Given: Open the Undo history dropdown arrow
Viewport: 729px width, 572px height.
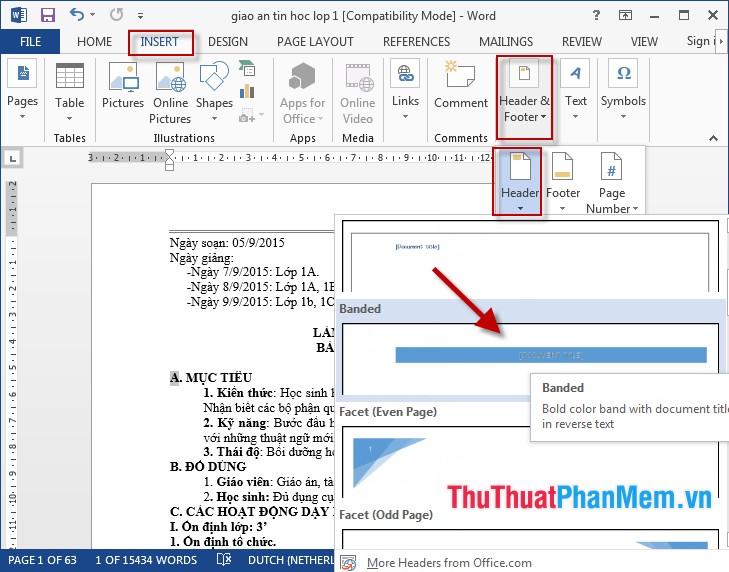Looking at the screenshot, I should [93, 15].
